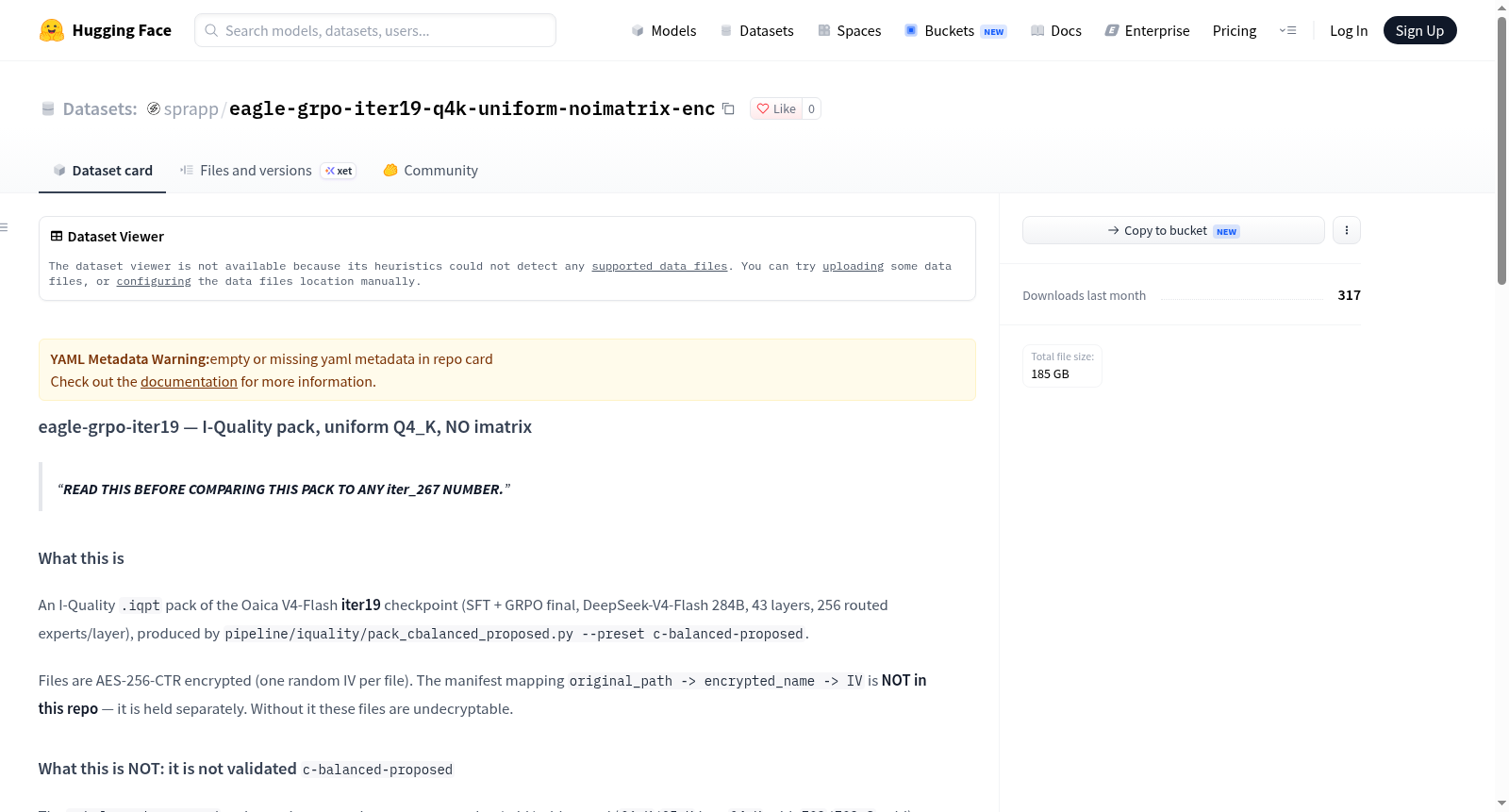This screenshot has width=1509, height=812.
Task: Open the Models page
Action: (664, 30)
